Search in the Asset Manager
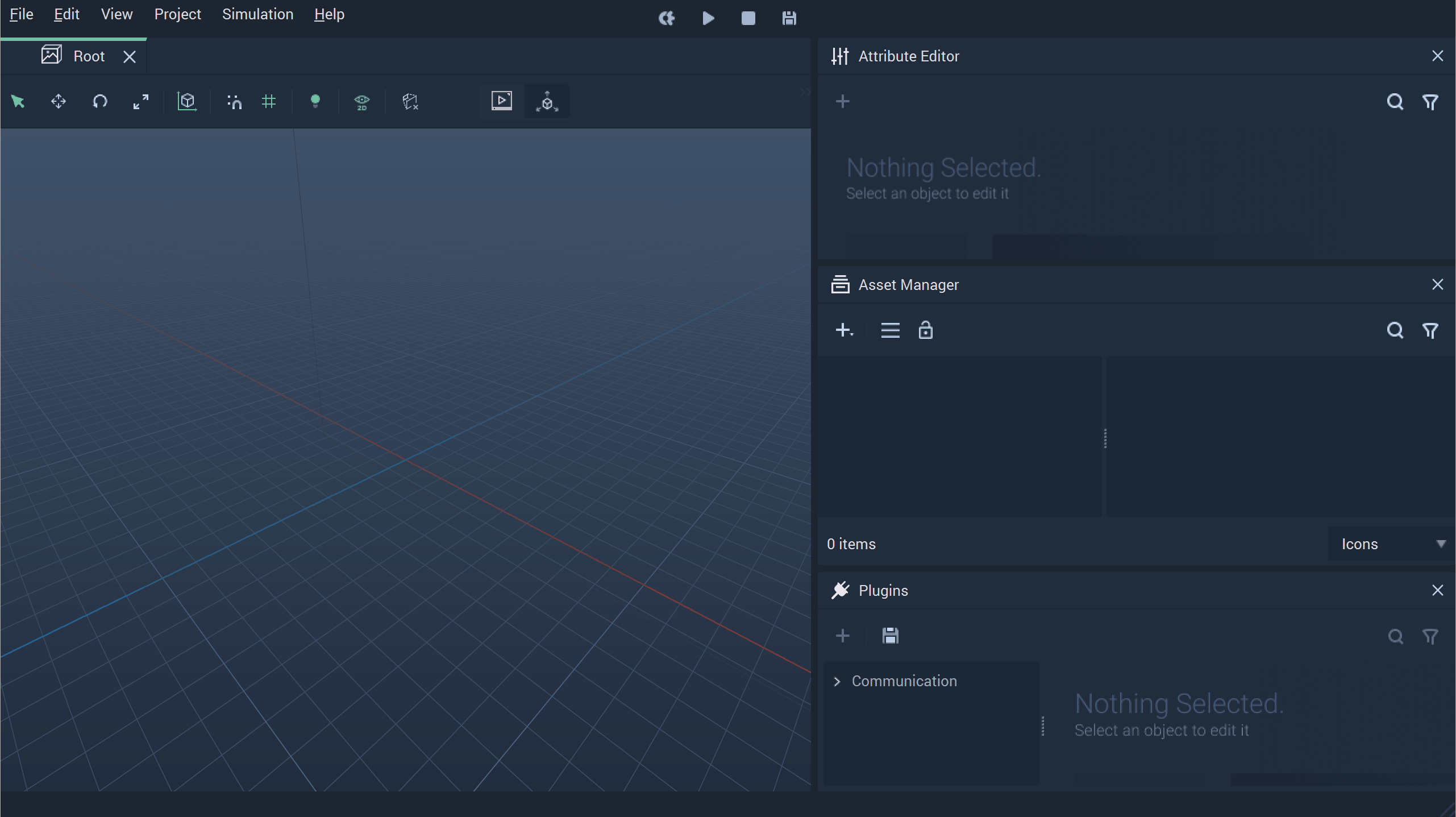Image resolution: width=1456 pixels, height=817 pixels. (1395, 330)
